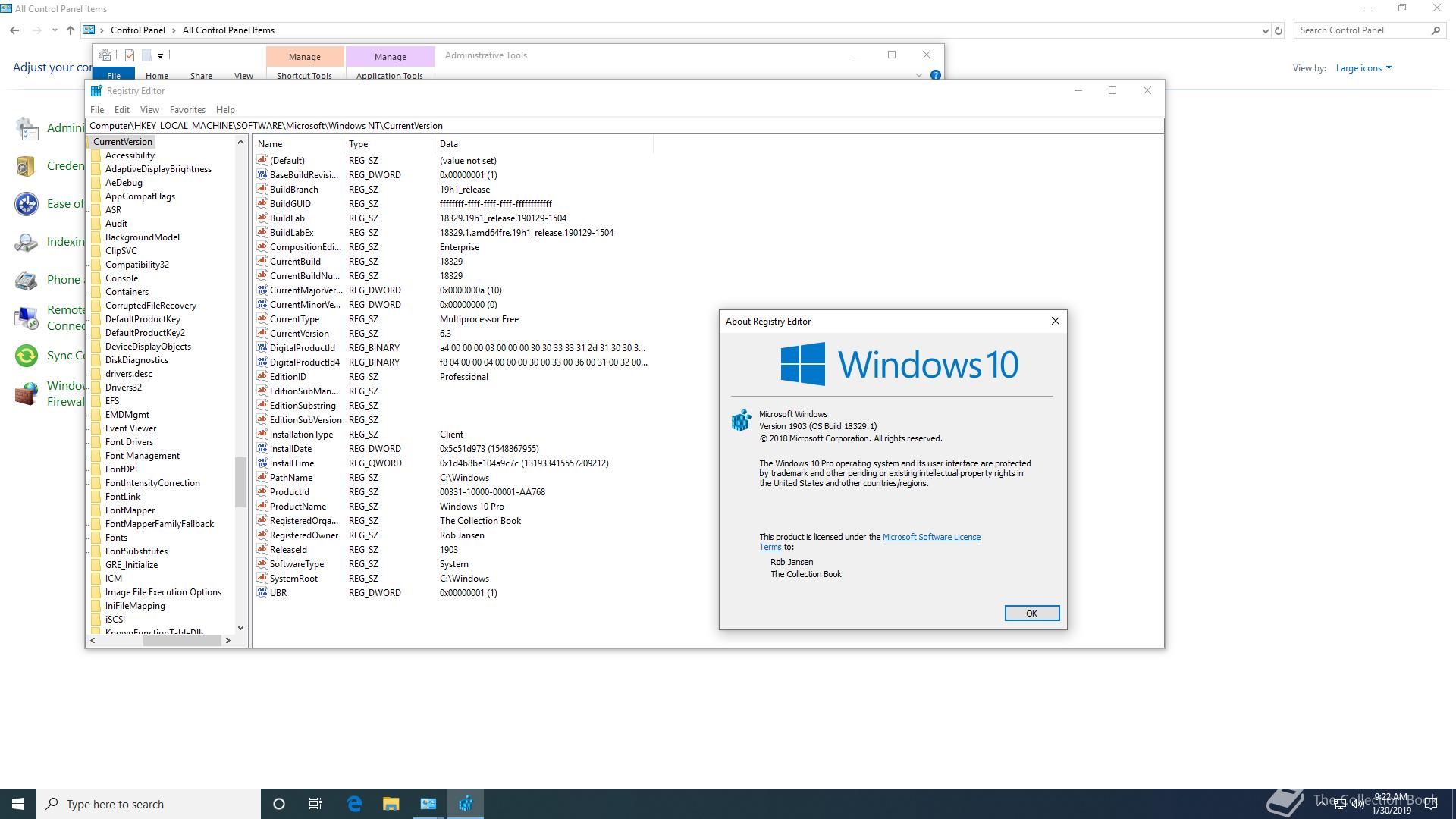Select the CurrentVersion tree key
The height and width of the screenshot is (819, 1456).
pyautogui.click(x=122, y=141)
